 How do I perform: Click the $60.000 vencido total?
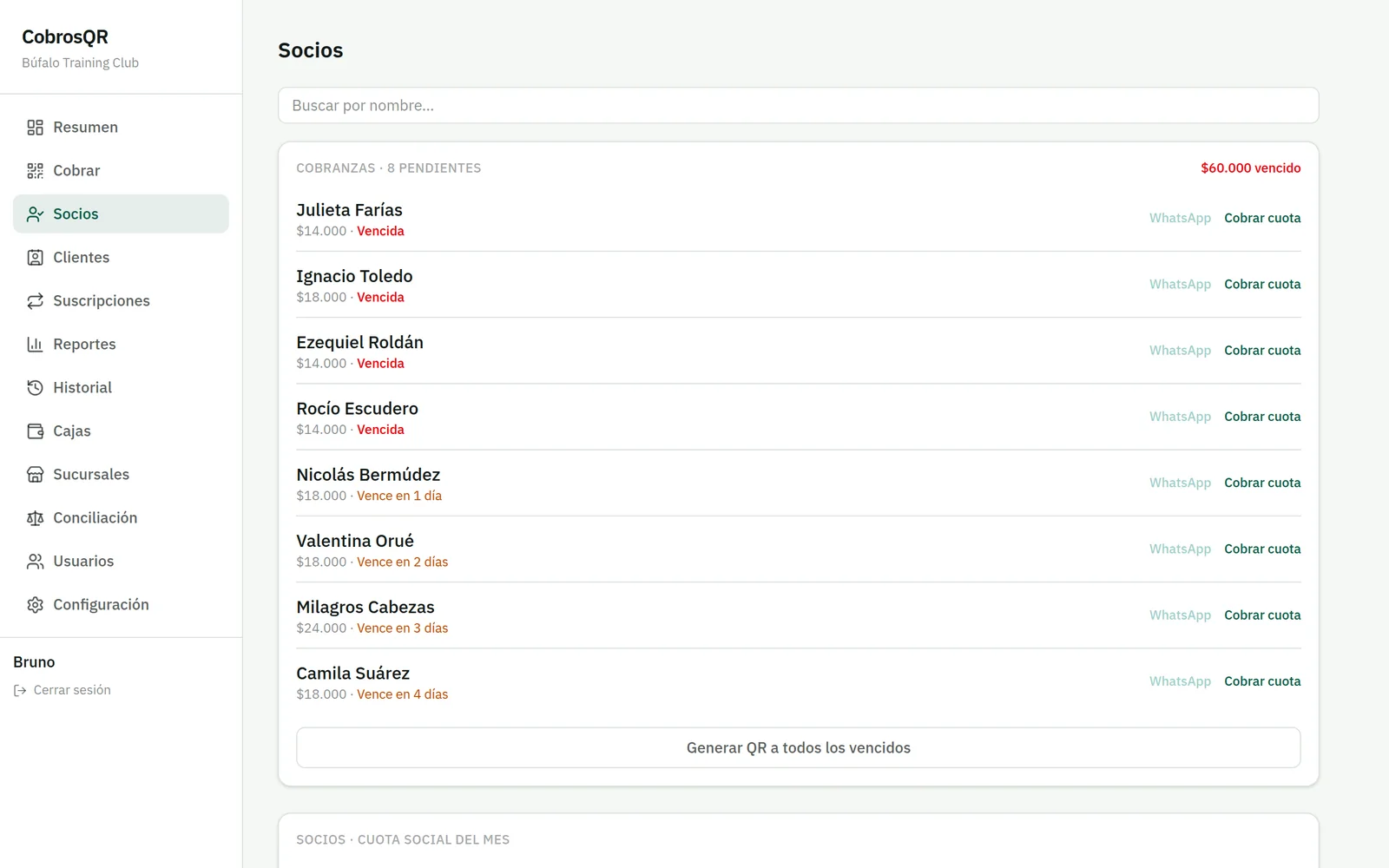point(1250,168)
